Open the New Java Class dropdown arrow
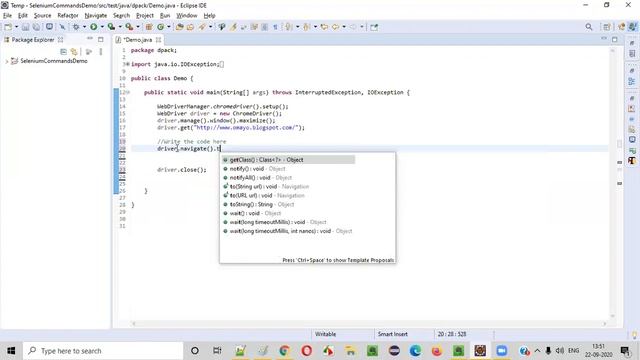The image size is (640, 360). [169, 27]
